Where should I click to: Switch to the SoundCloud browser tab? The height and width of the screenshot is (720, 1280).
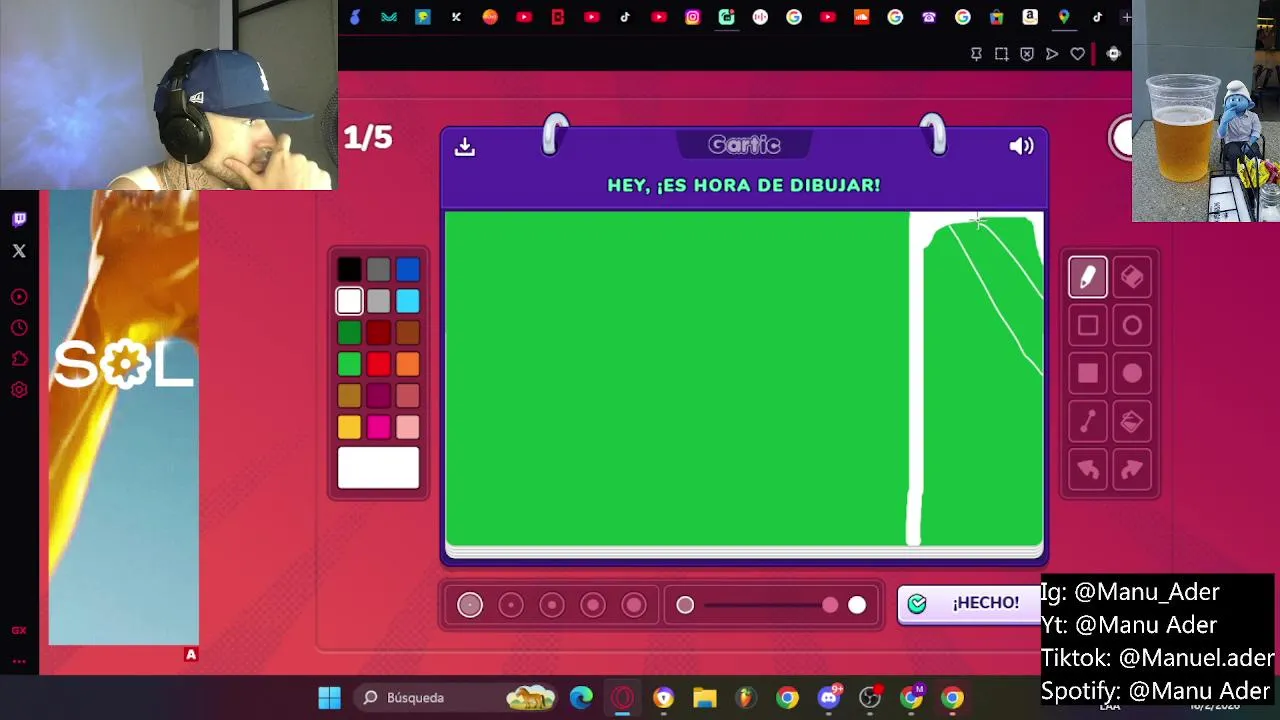[861, 17]
